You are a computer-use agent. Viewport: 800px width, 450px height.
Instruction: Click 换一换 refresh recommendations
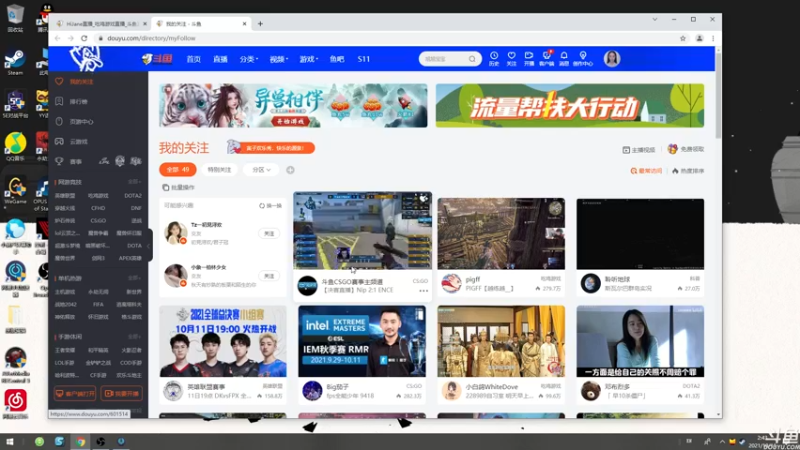(270, 206)
